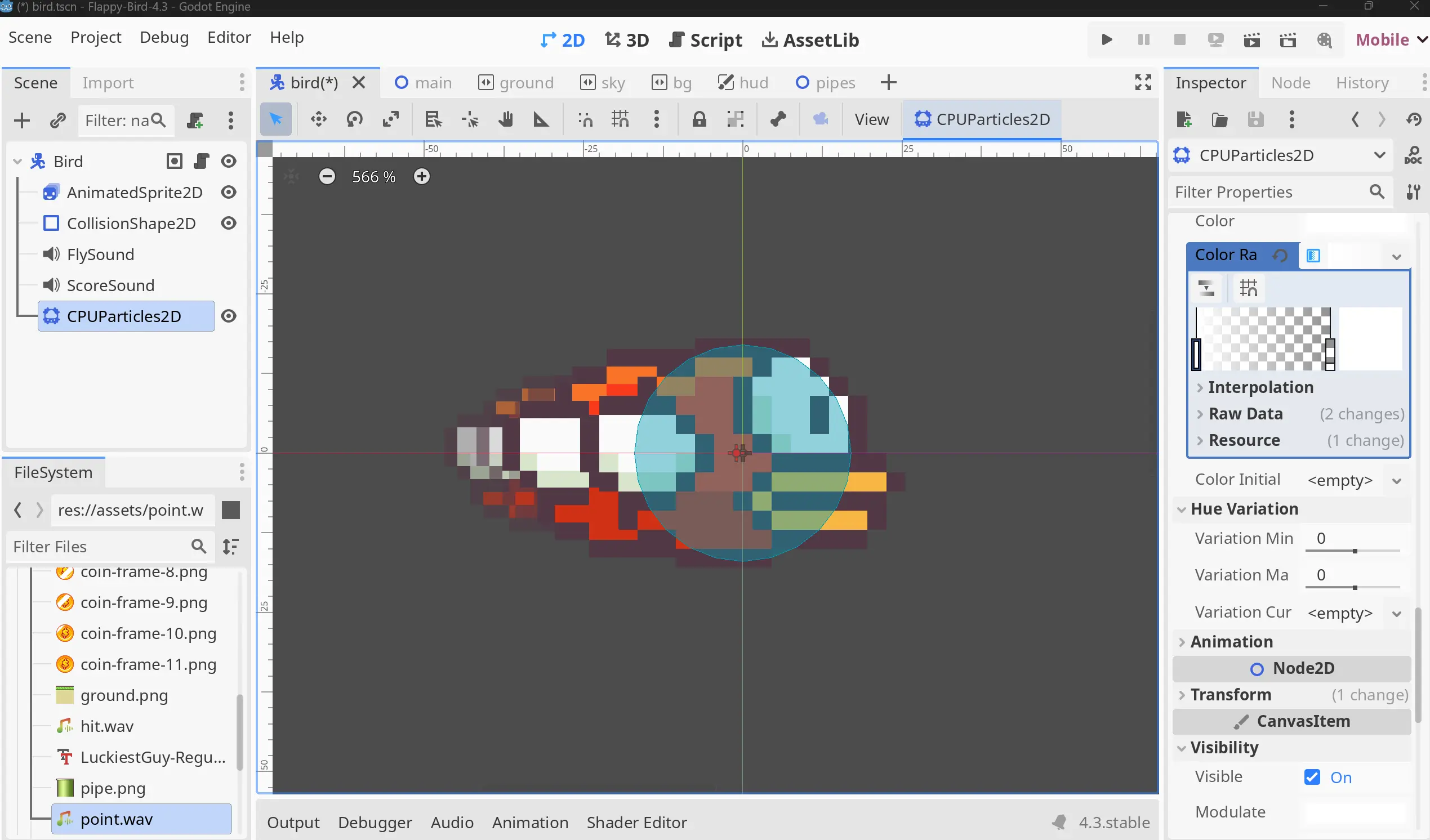This screenshot has height=840, width=1430.
Task: Open the Output bottom panel
Action: click(293, 823)
